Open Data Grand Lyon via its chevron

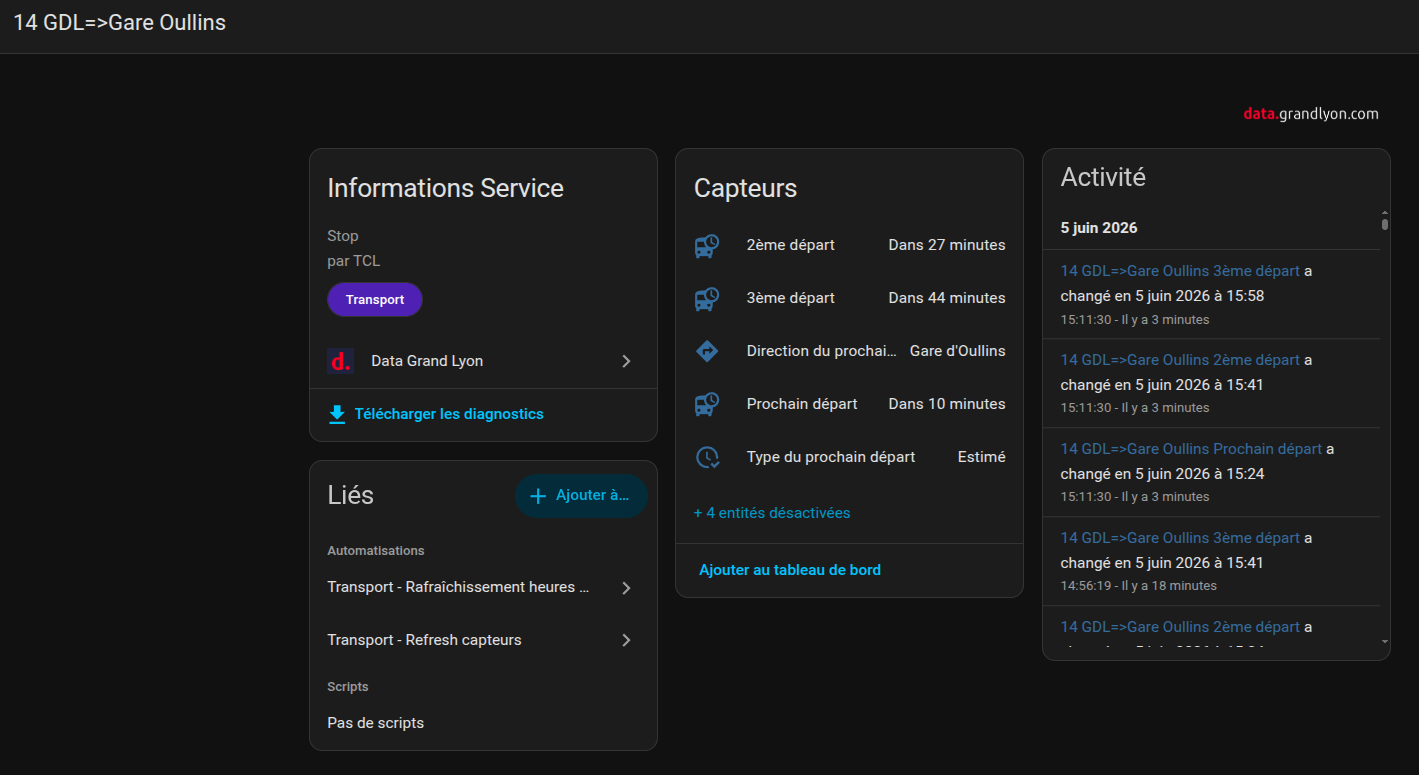pos(626,361)
